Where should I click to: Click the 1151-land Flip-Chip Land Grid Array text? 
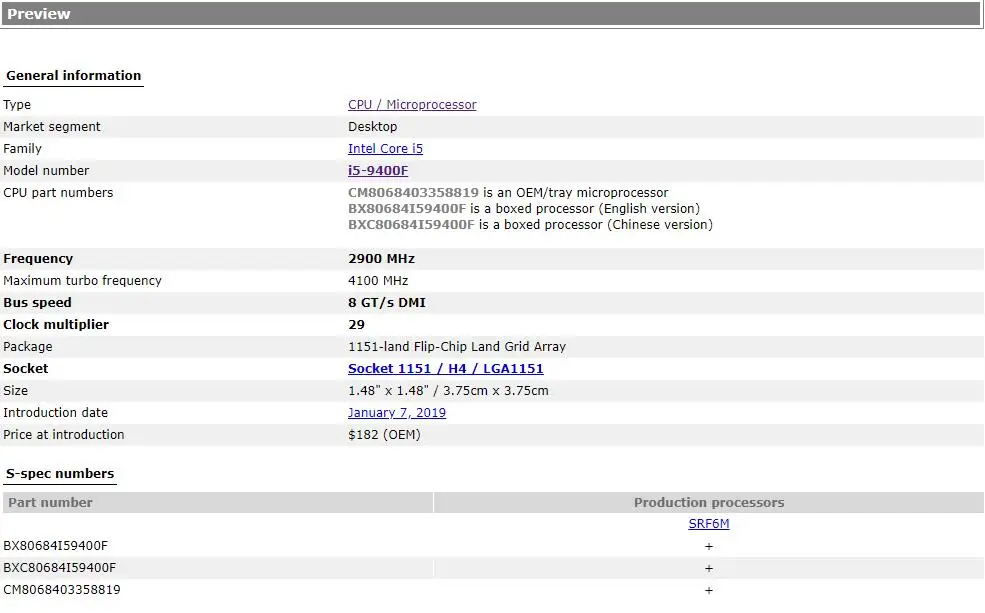[x=457, y=347]
